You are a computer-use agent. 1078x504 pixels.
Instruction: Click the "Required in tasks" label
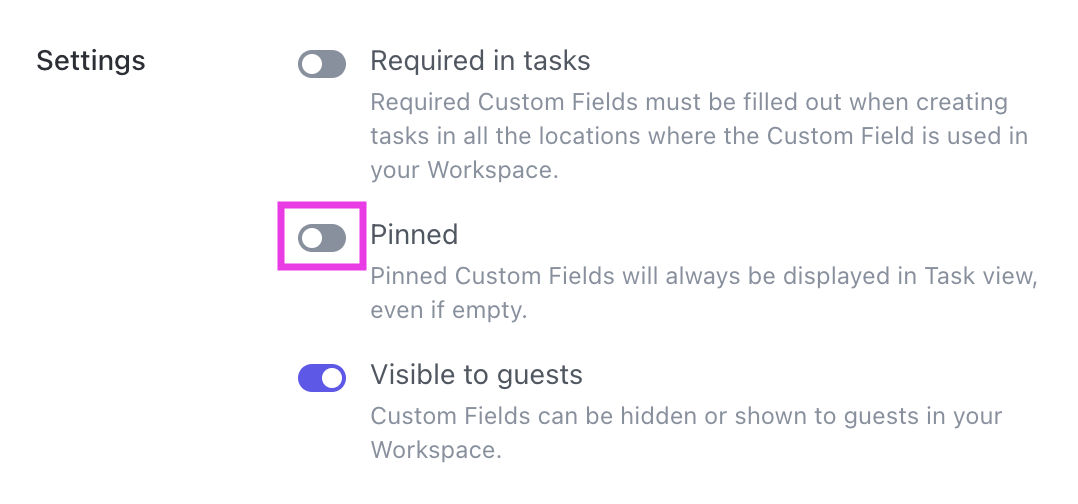(480, 62)
